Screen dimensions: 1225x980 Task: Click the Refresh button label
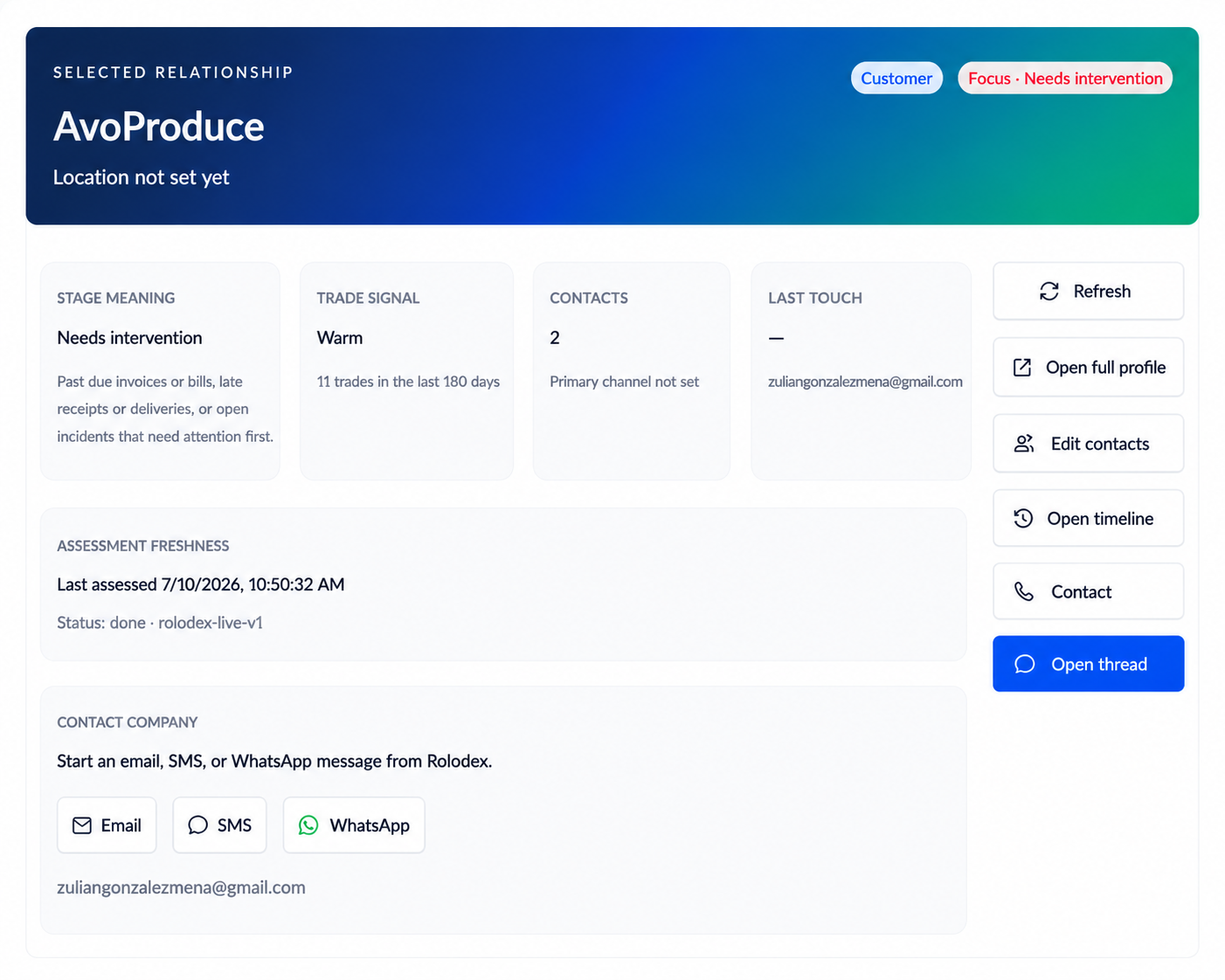tap(1102, 292)
